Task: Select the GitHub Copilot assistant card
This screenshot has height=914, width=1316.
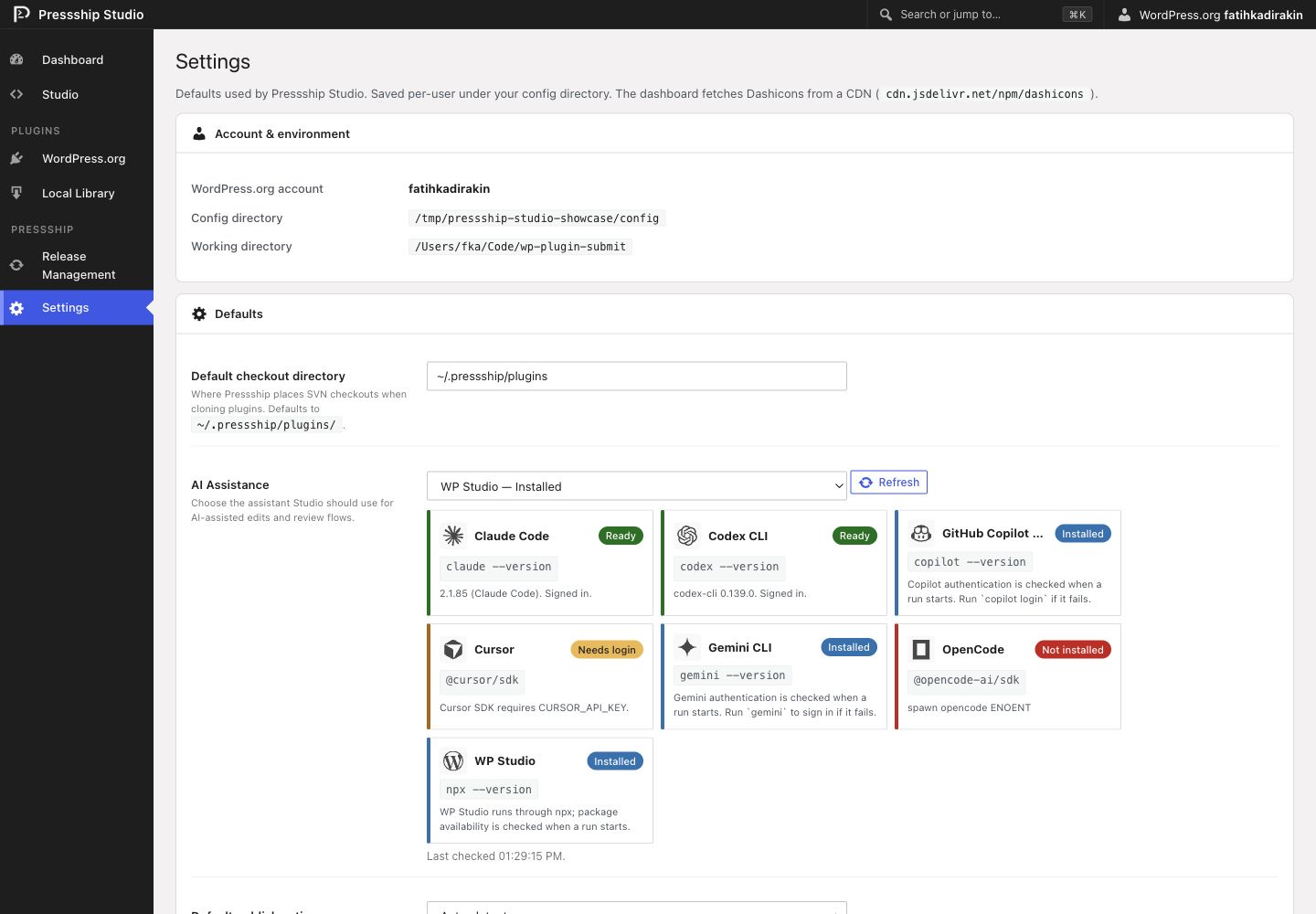Action: [x=1008, y=563]
